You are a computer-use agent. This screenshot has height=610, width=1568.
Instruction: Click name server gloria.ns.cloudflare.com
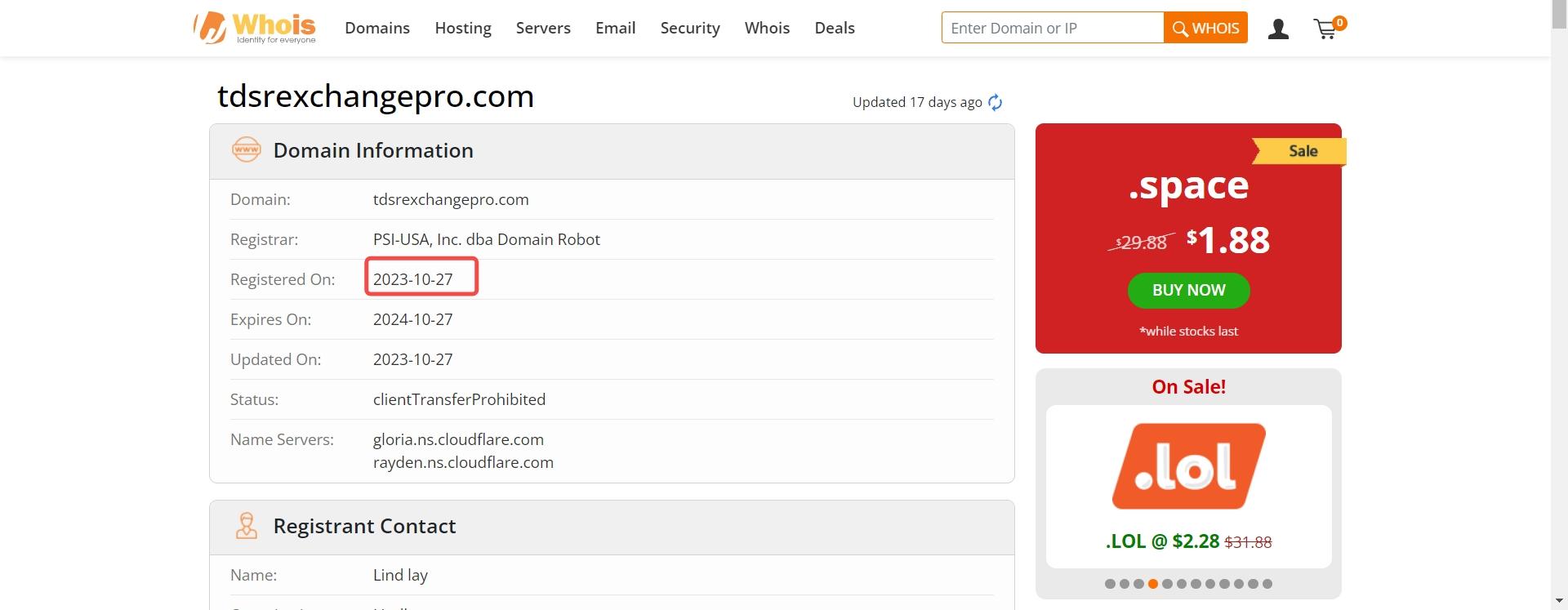coord(458,439)
